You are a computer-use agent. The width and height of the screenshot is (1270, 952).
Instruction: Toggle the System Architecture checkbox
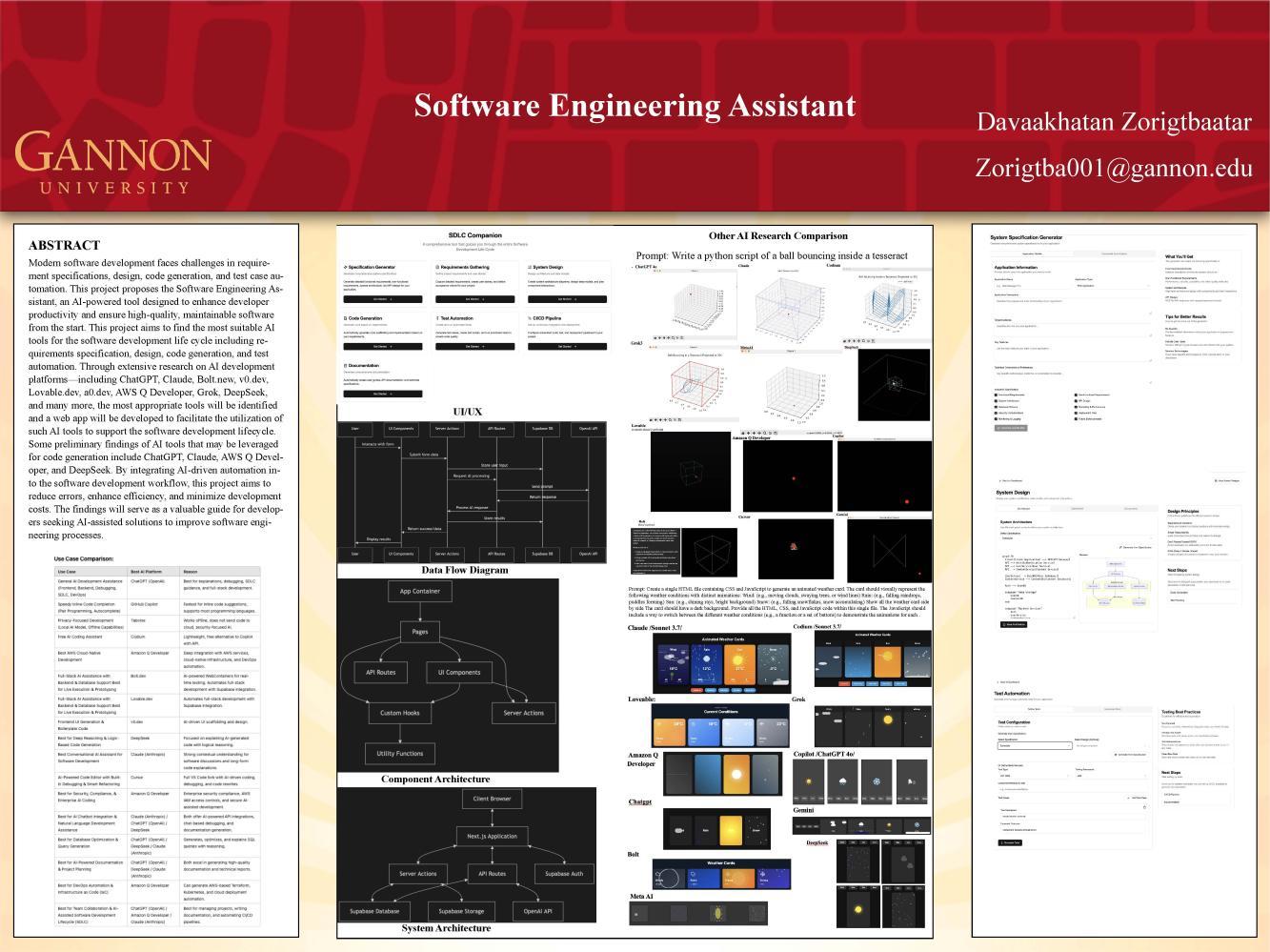(x=997, y=401)
